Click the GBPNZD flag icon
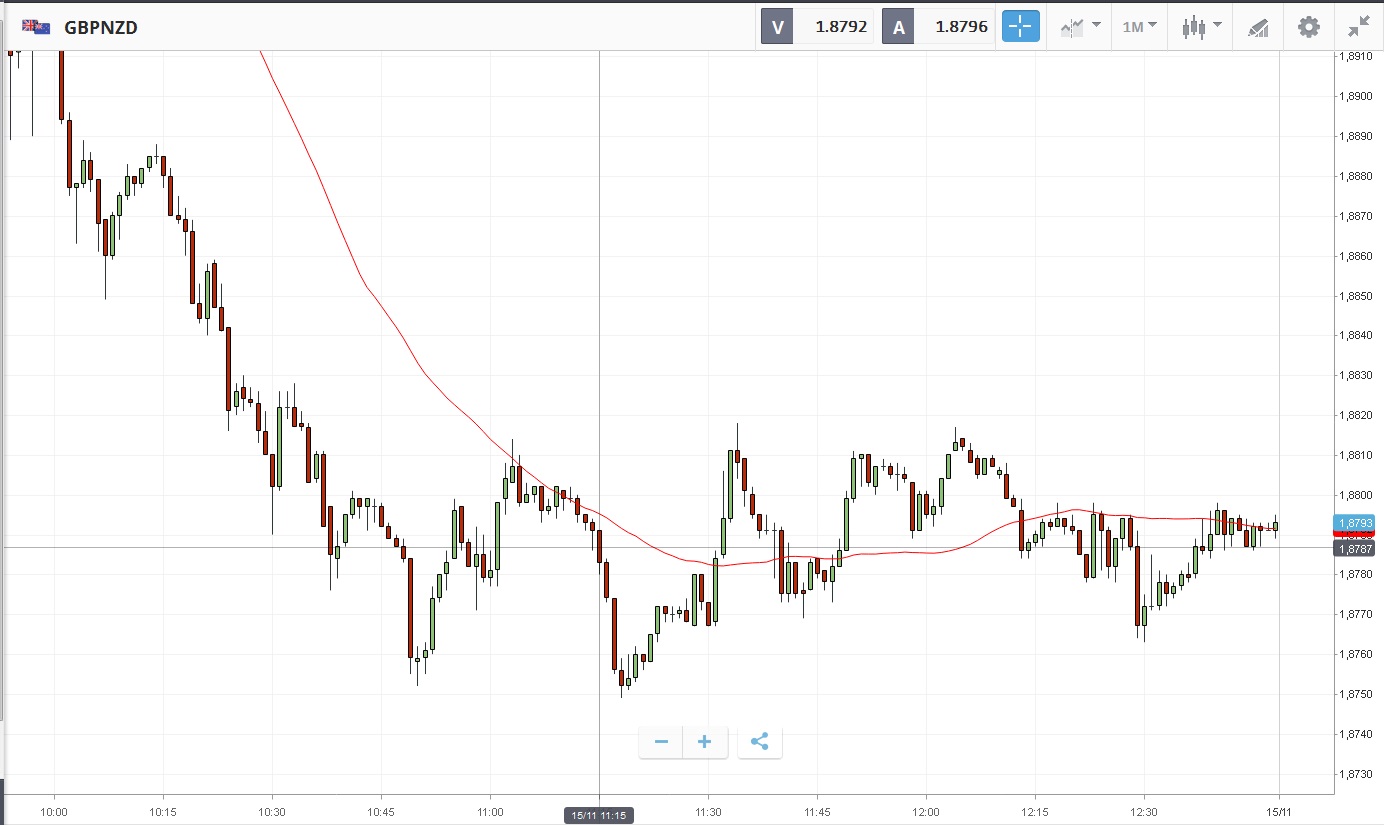The width and height of the screenshot is (1384, 825). pyautogui.click(x=37, y=27)
